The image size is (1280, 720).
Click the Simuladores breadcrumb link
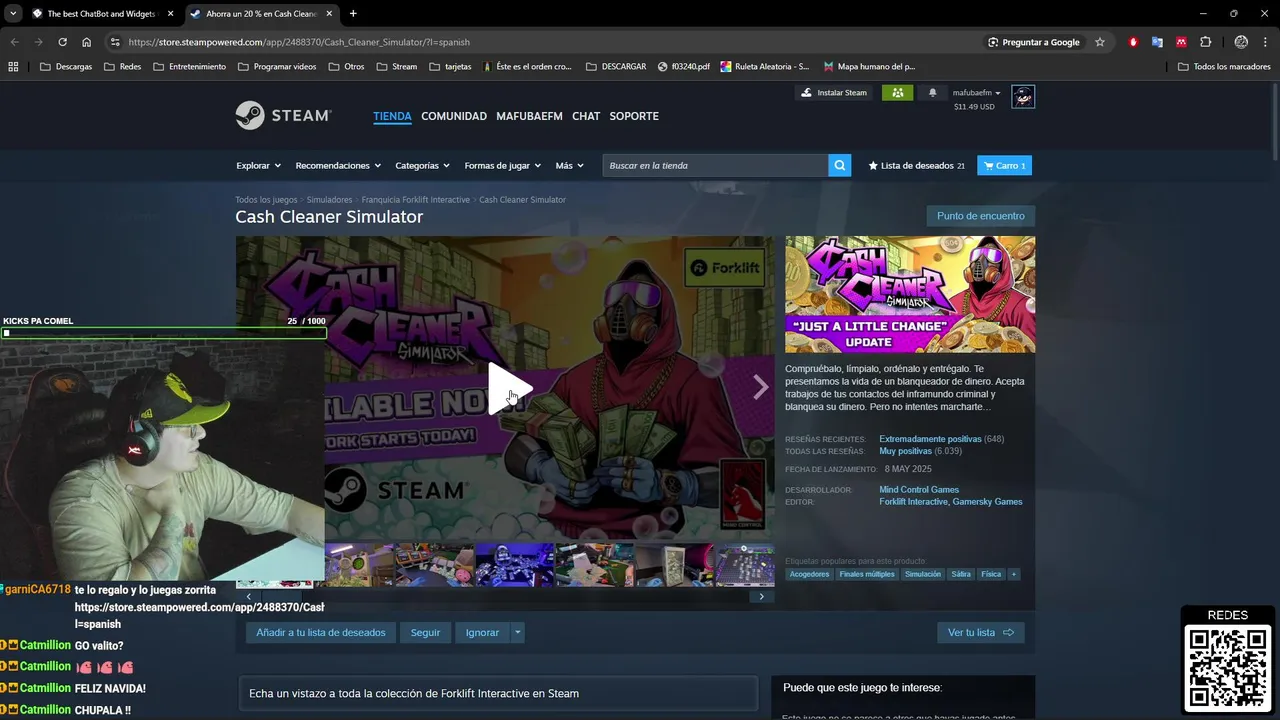pos(329,200)
